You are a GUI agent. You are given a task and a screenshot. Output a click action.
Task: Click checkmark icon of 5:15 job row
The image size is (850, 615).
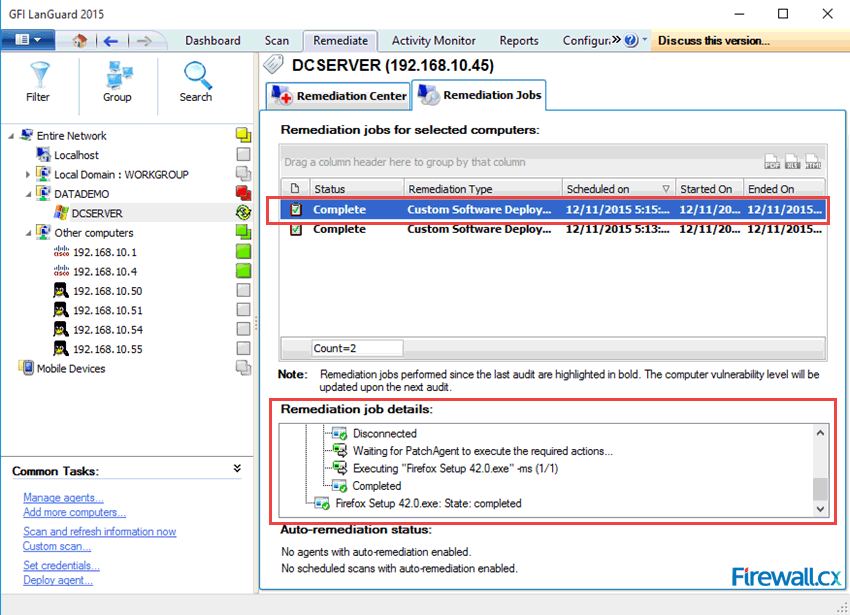click(x=295, y=209)
